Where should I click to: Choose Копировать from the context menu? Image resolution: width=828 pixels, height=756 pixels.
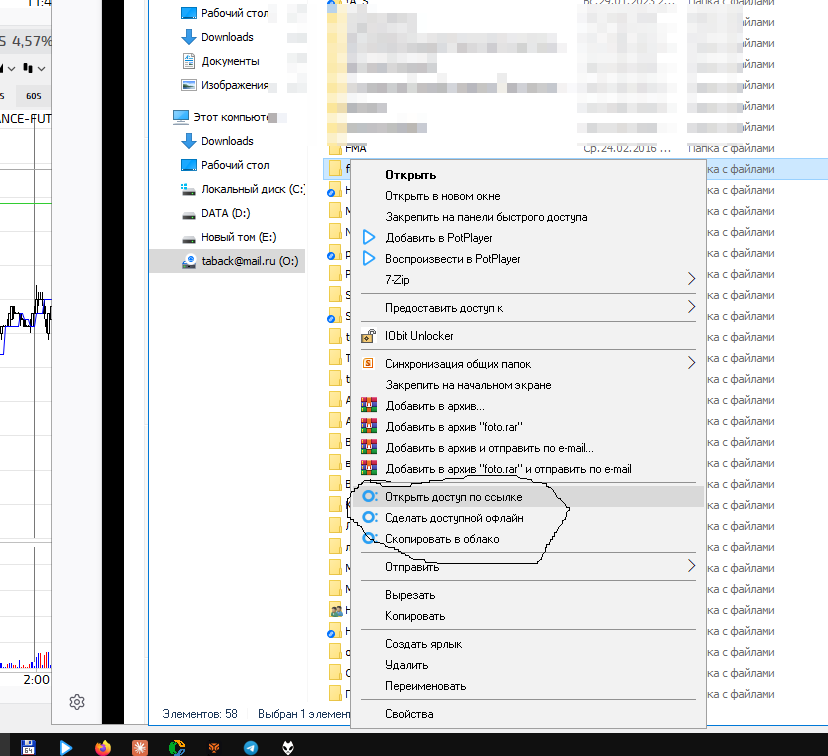pos(528,616)
